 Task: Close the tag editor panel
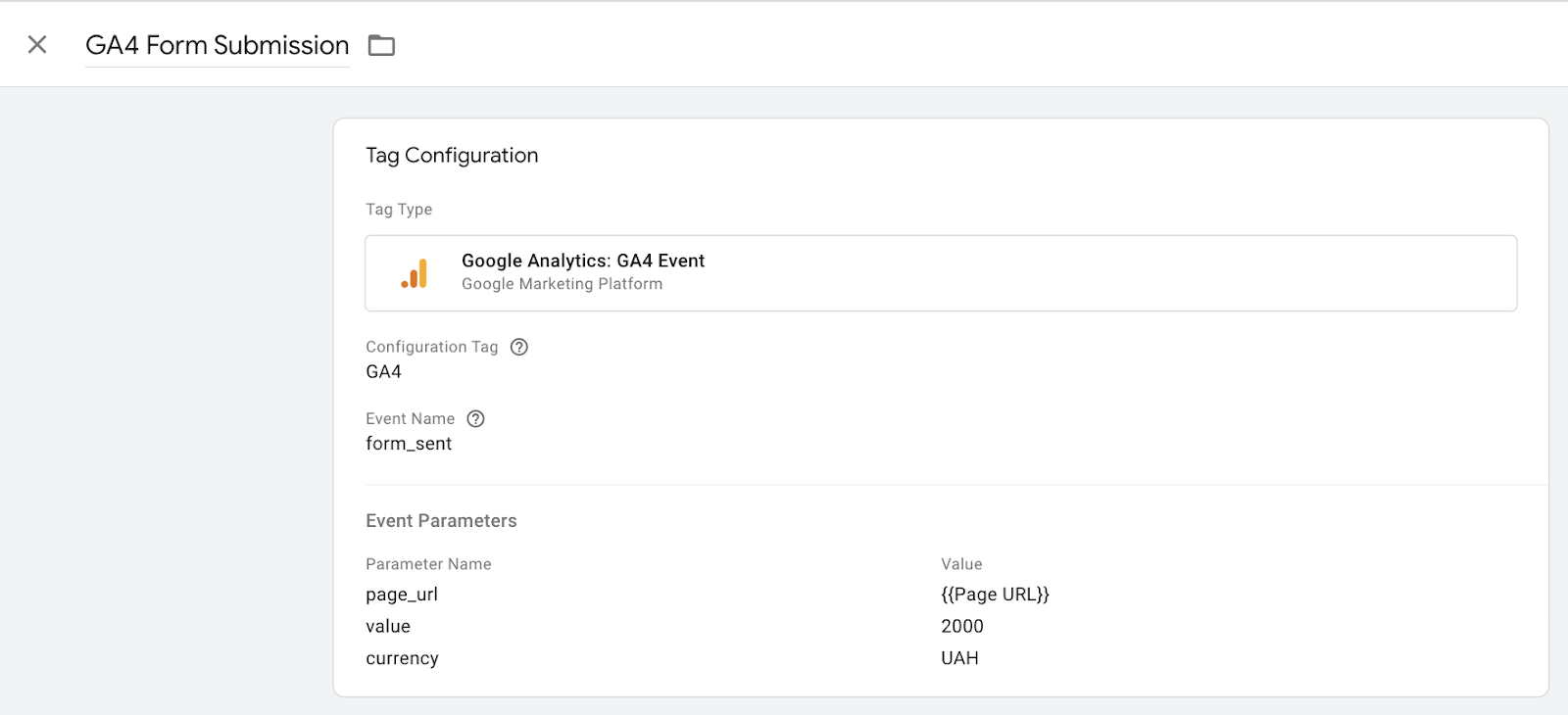pyautogui.click(x=37, y=45)
